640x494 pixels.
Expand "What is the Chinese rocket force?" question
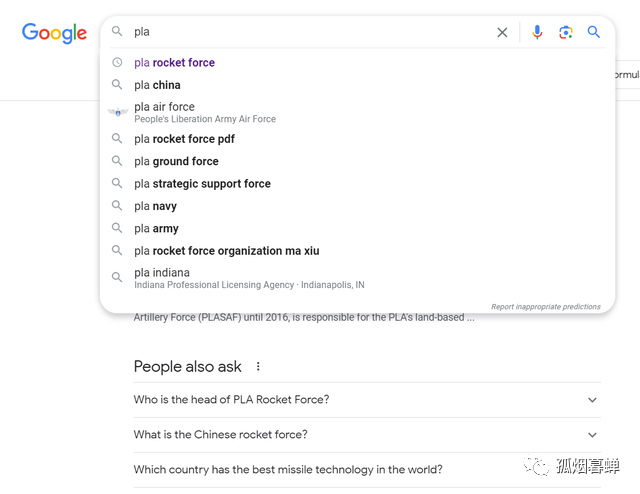click(x=592, y=435)
